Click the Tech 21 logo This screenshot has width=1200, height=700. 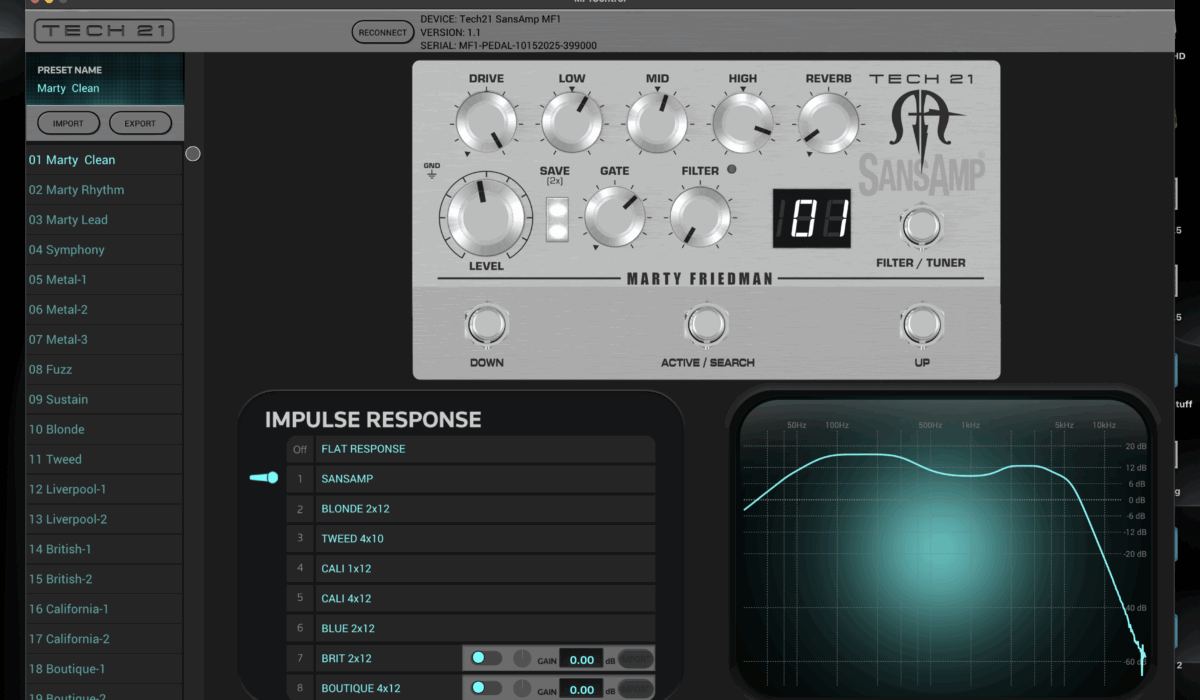[x=104, y=32]
